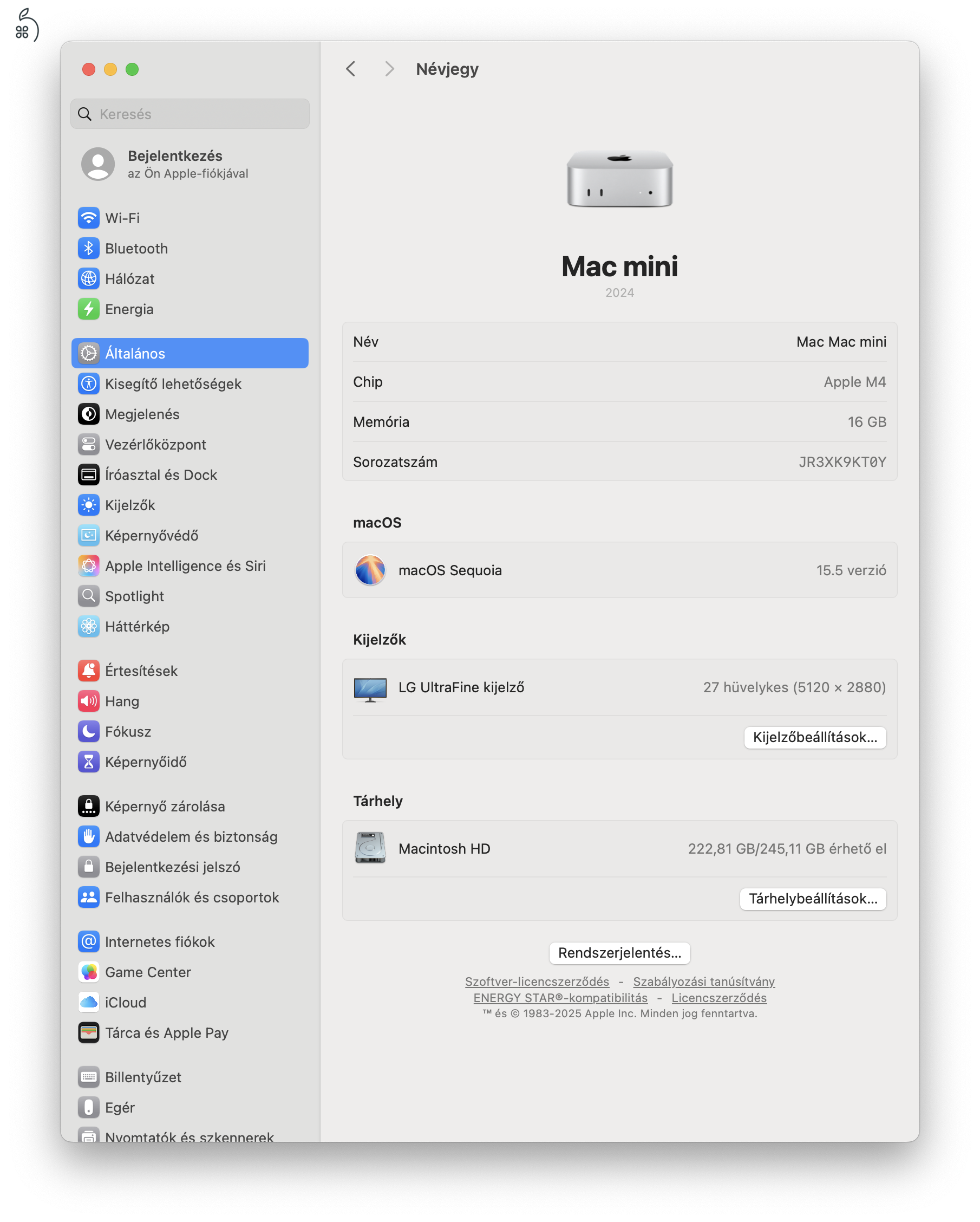
Task: Click the macOS Sequoia logo icon
Action: (x=370, y=570)
